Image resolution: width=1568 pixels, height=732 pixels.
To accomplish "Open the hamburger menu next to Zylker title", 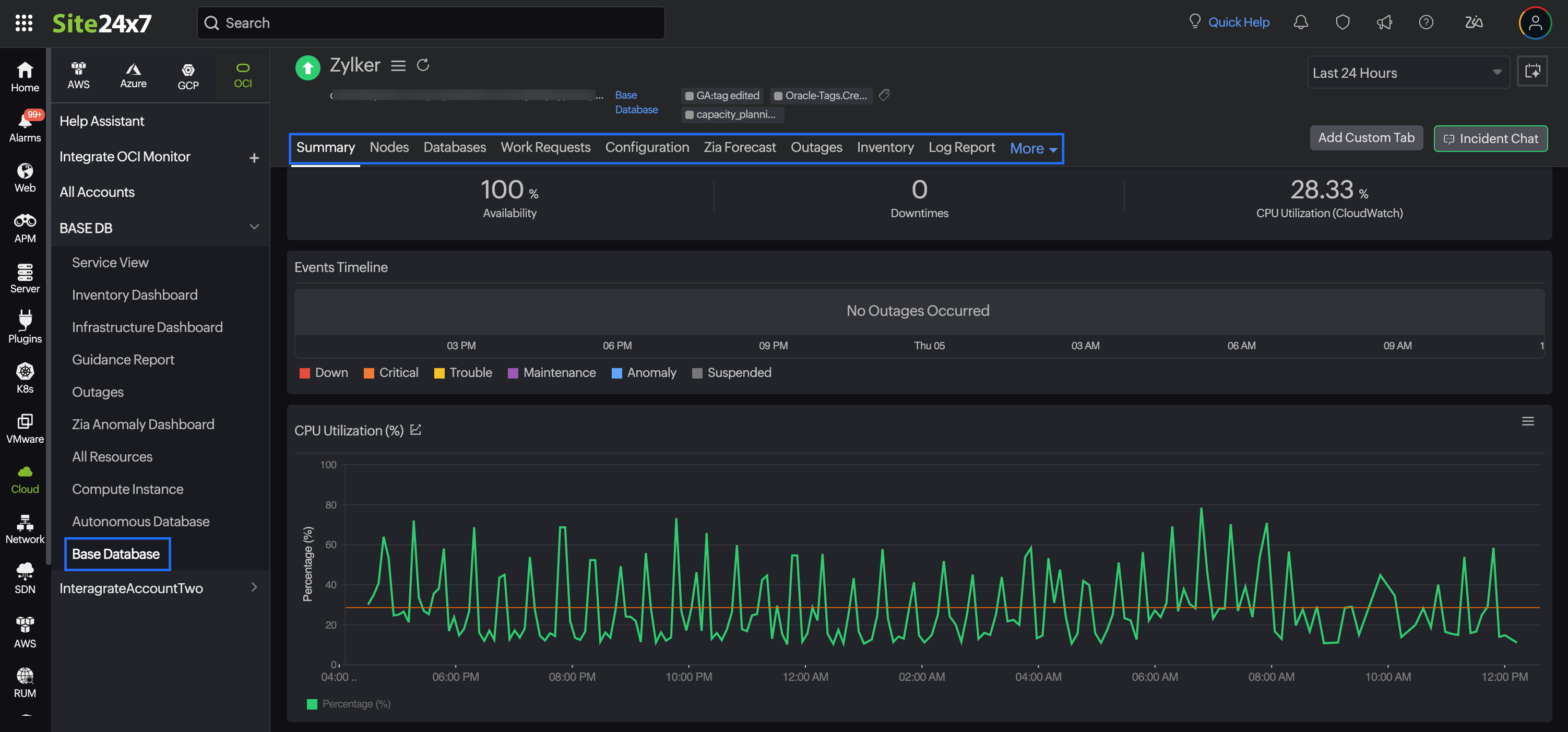I will (x=398, y=65).
